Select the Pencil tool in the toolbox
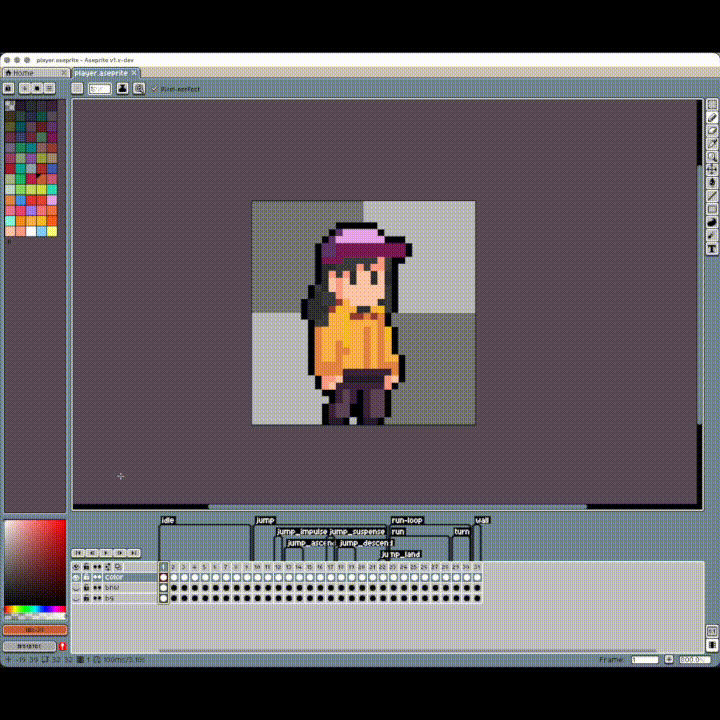The width and height of the screenshot is (720, 720). click(712, 118)
